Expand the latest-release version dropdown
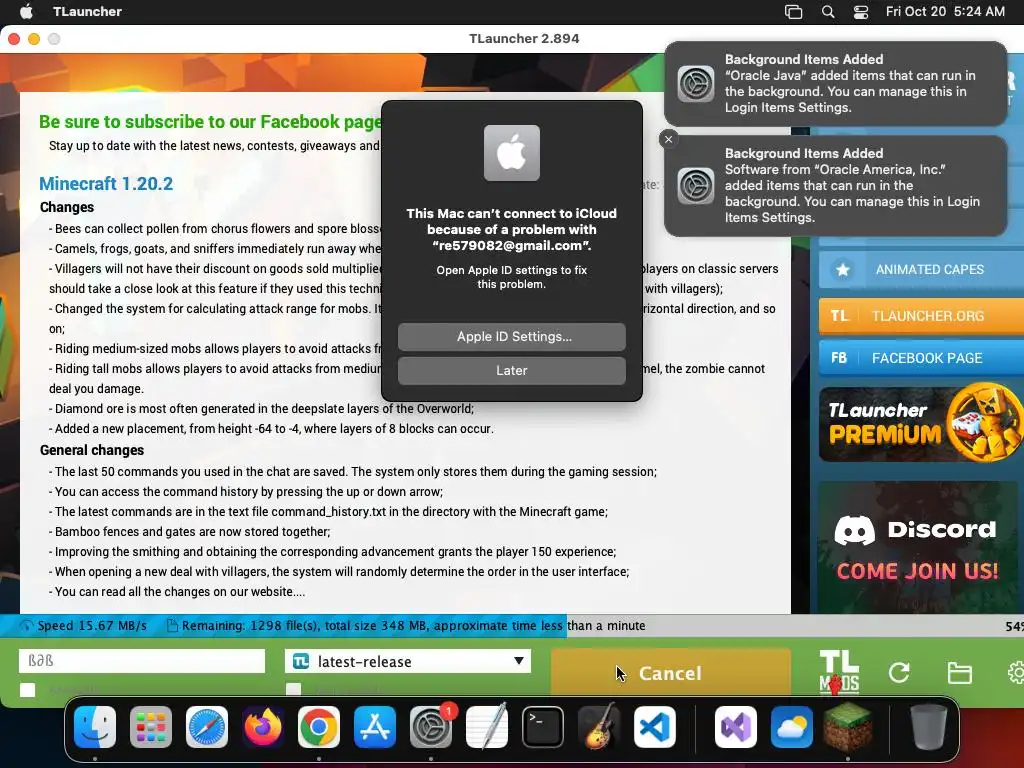This screenshot has height=768, width=1024. pos(408,661)
